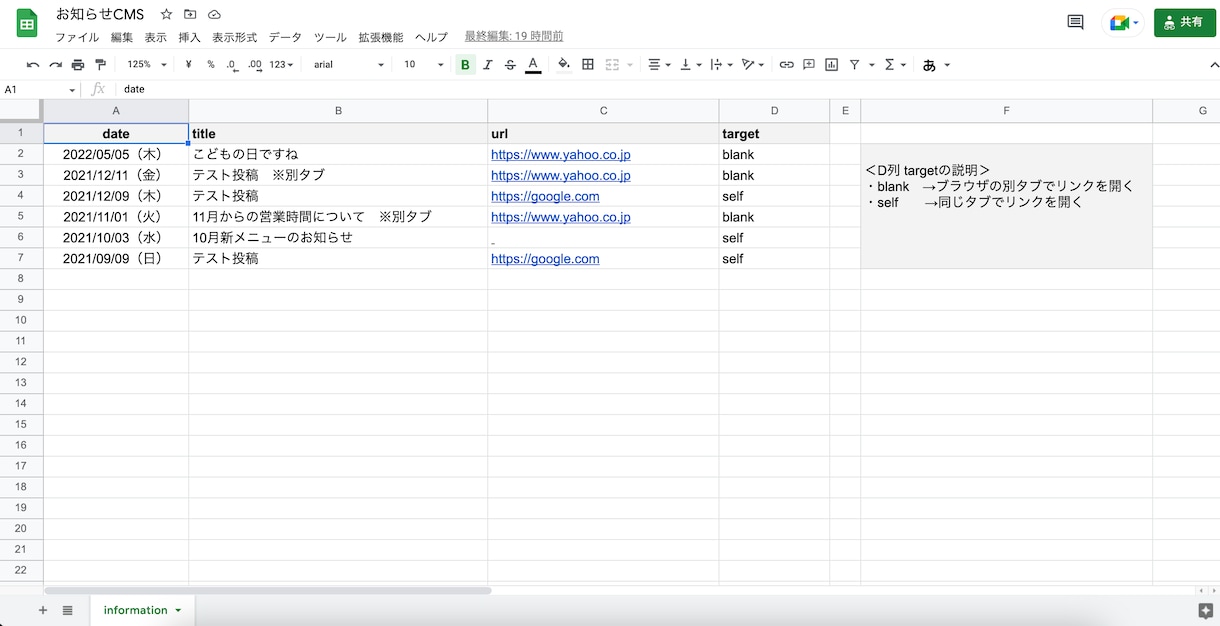Open the arial font dropdown

pyautogui.click(x=348, y=65)
